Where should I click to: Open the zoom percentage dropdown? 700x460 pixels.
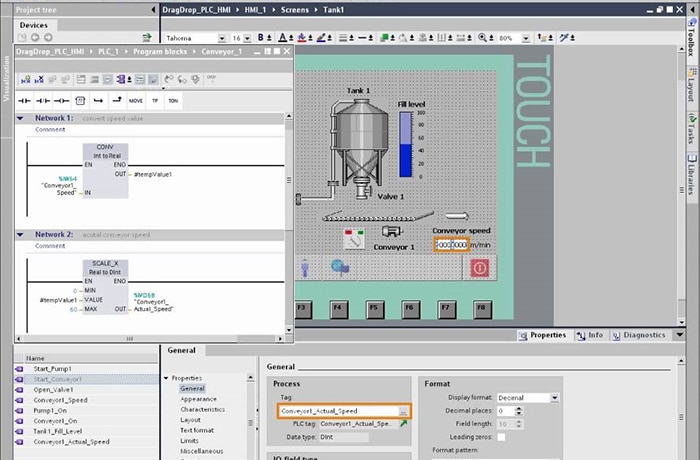coord(526,38)
